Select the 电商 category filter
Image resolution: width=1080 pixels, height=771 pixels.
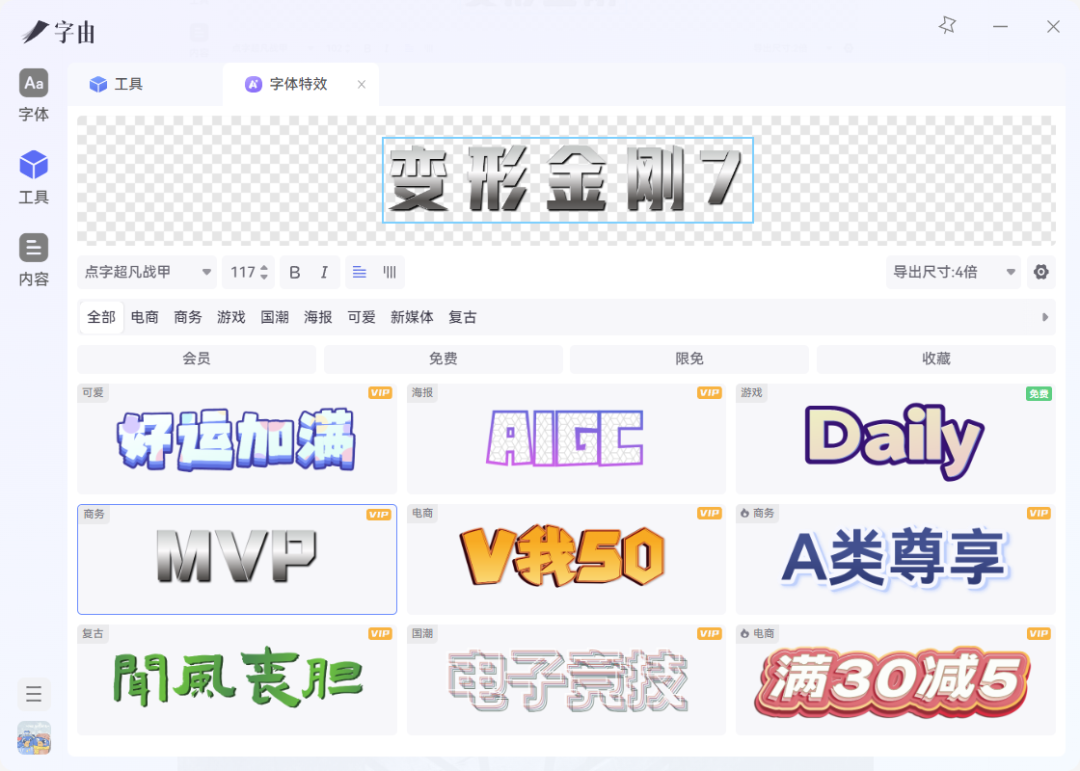[x=145, y=317]
